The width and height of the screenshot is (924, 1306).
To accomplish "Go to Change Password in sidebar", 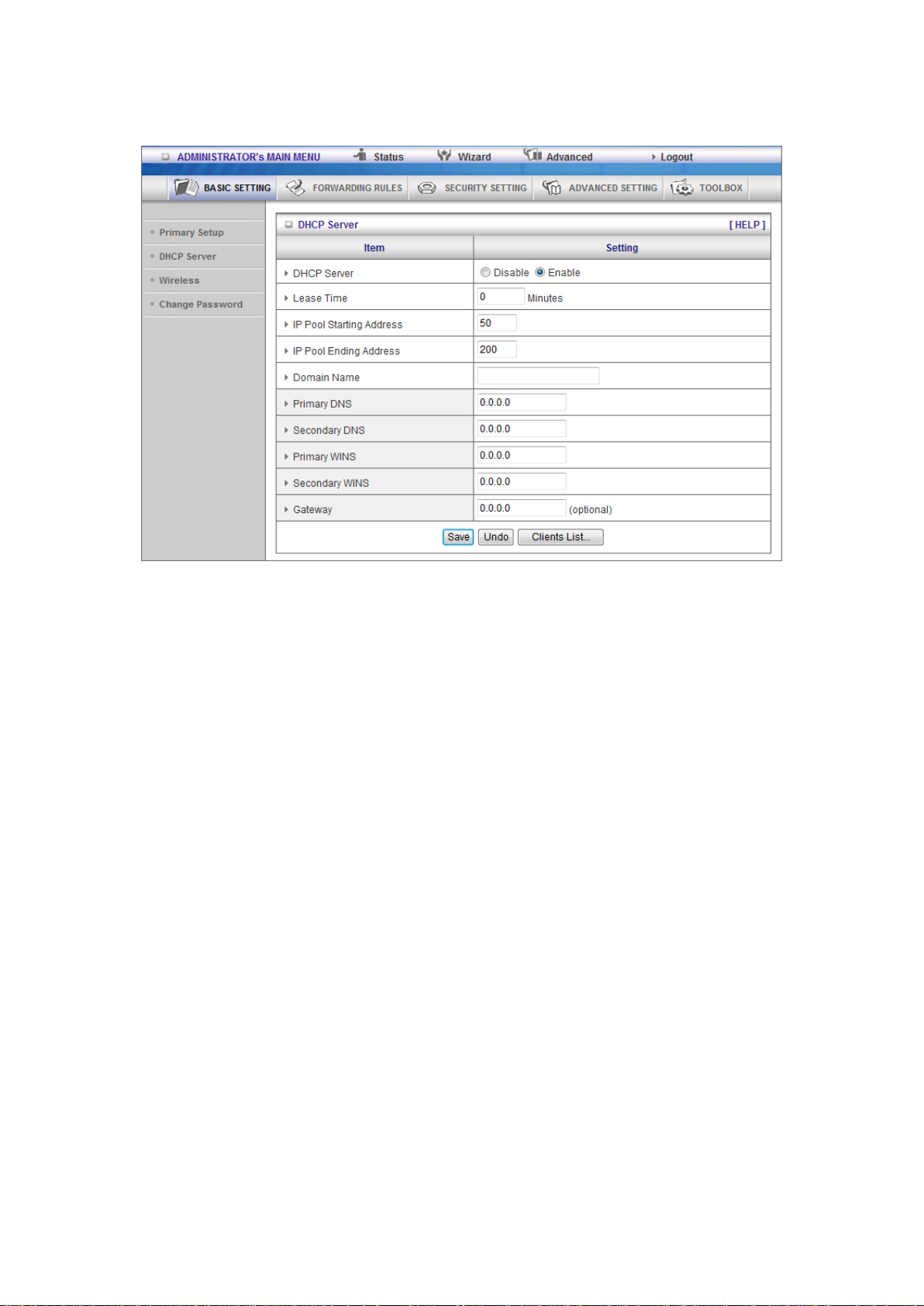I will pos(201,305).
